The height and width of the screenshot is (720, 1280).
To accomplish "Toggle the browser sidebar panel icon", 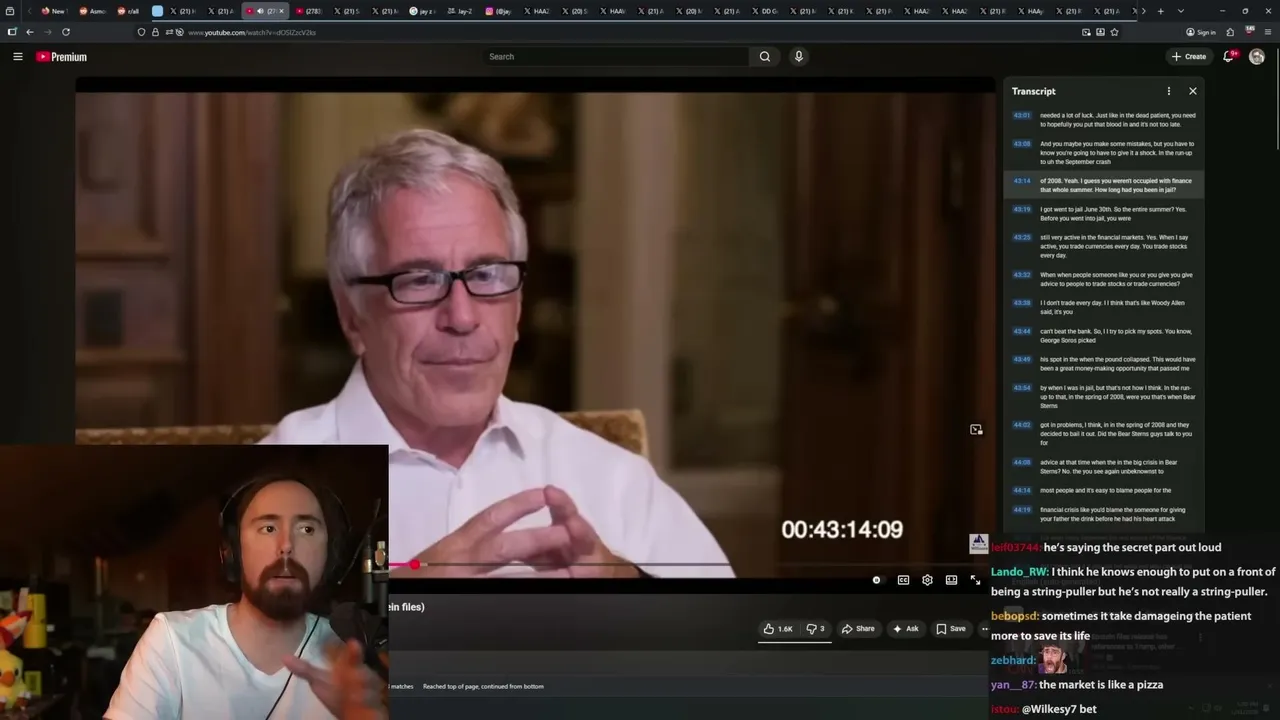I will tap(11, 32).
